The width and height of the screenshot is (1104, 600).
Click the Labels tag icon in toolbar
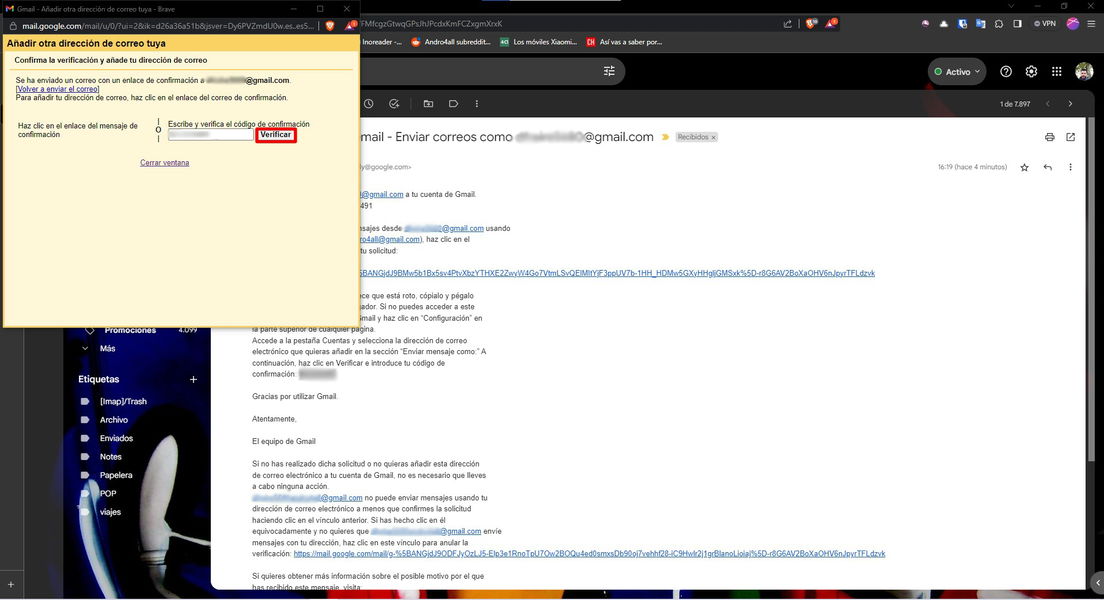[x=453, y=104]
